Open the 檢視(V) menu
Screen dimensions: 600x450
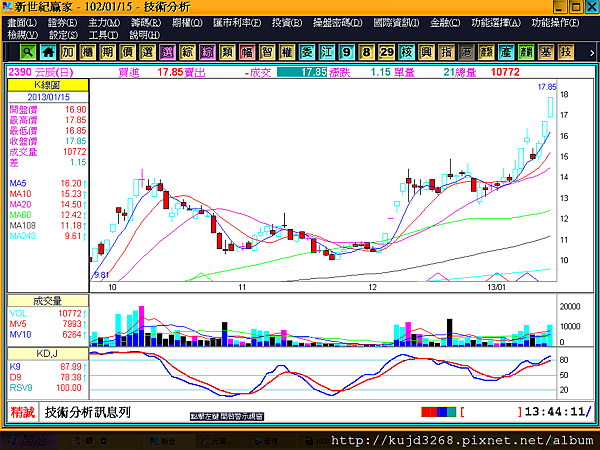click(x=23, y=35)
